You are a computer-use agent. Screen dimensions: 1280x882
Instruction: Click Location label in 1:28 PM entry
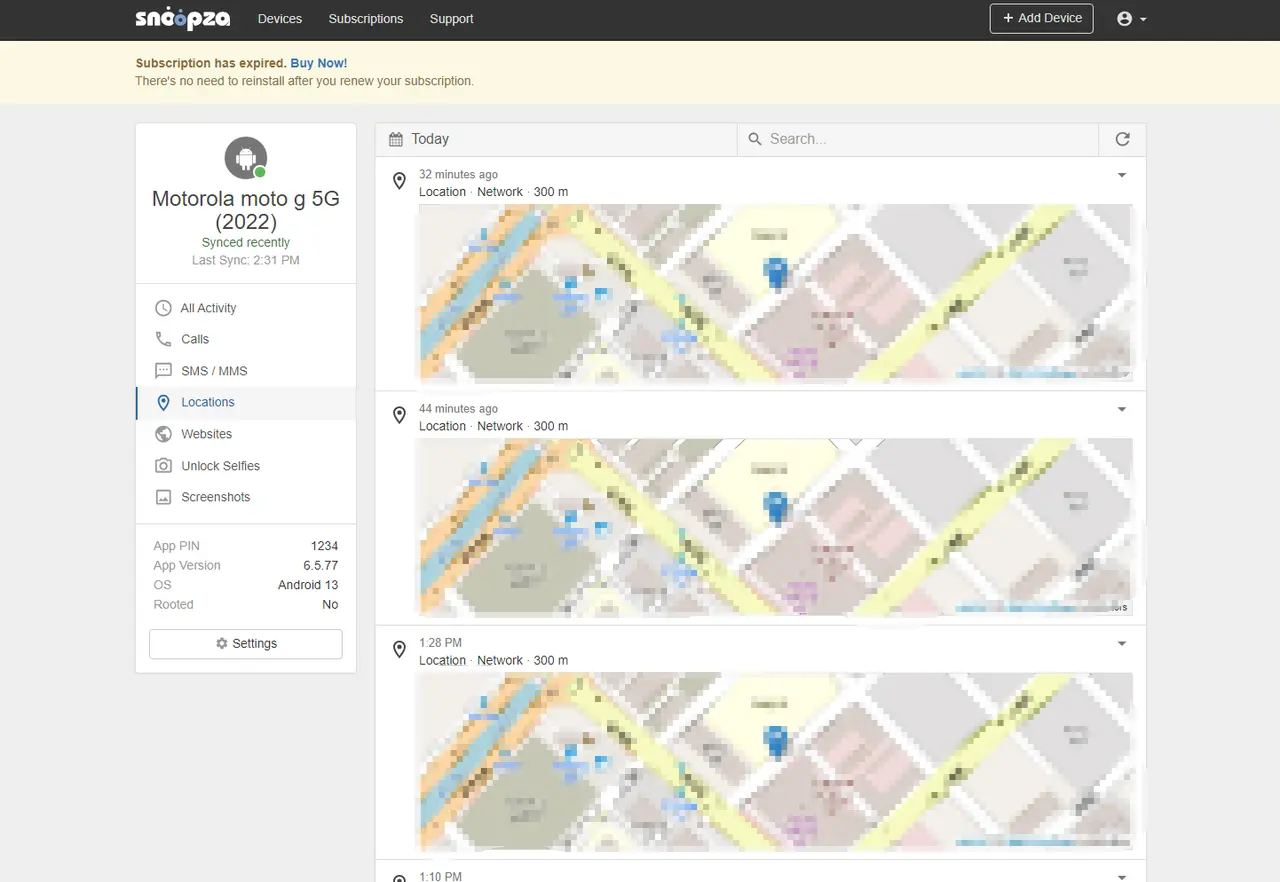[443, 660]
